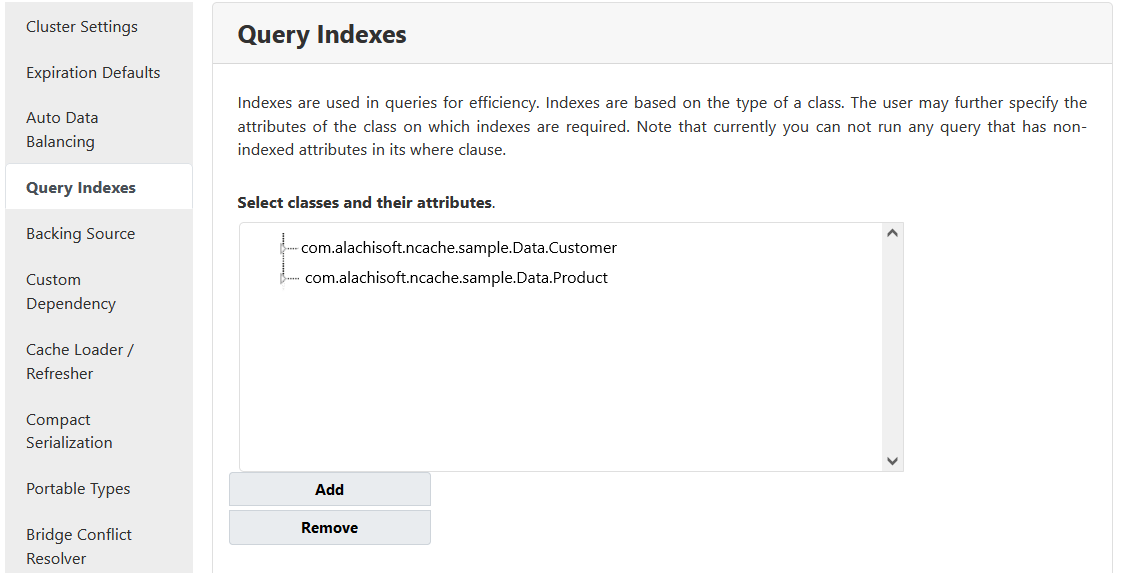The image size is (1126, 573).
Task: Switch to Custom Dependency settings
Action: (71, 292)
